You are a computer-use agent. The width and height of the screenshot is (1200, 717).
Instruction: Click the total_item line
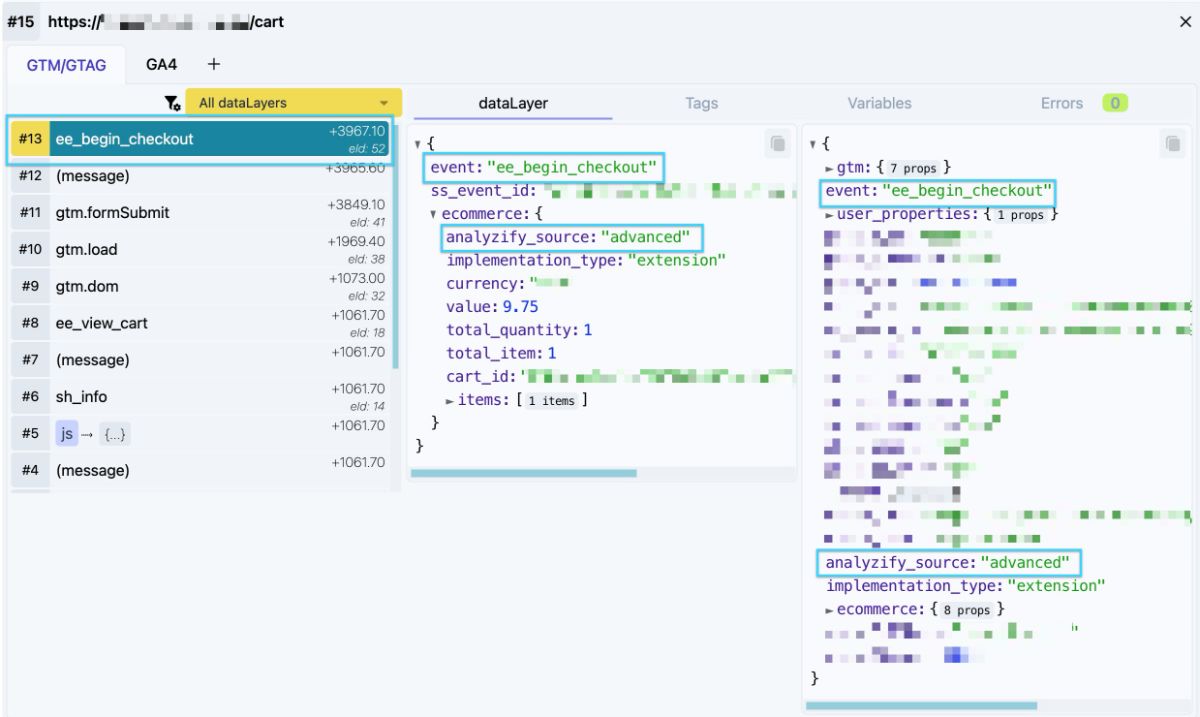click(x=501, y=353)
